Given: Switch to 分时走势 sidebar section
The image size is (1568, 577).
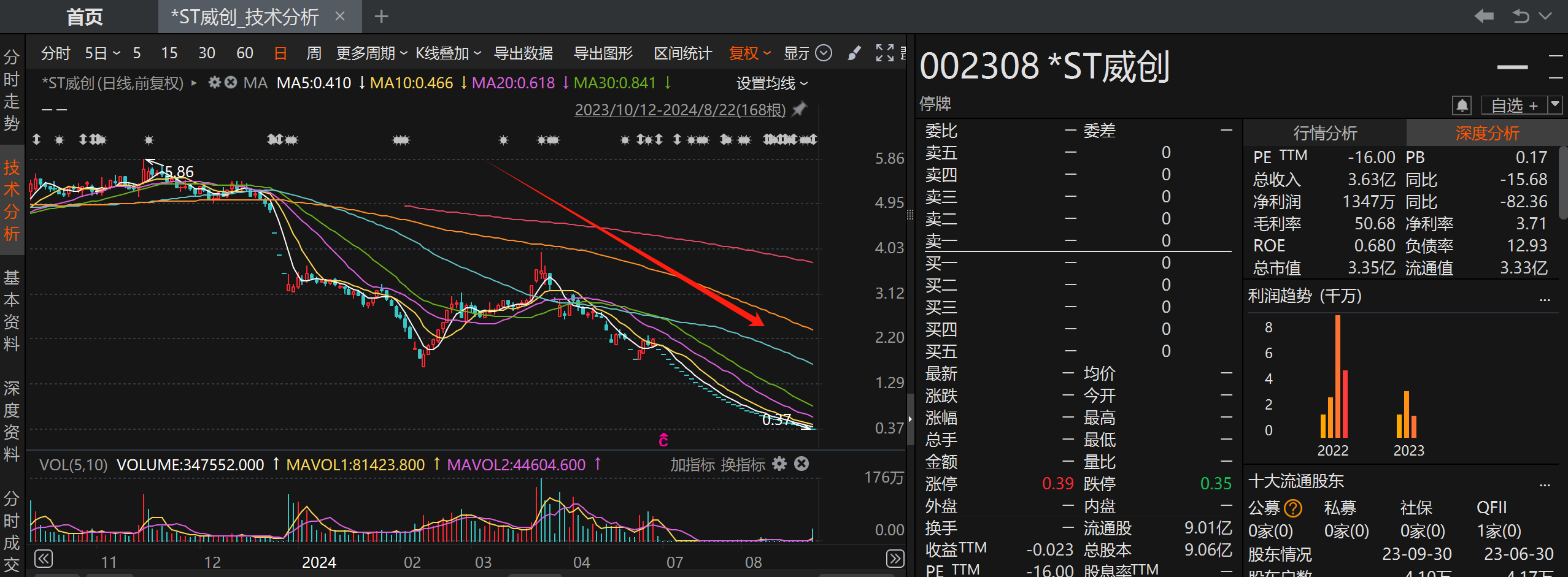Looking at the screenshot, I should coord(12,90).
